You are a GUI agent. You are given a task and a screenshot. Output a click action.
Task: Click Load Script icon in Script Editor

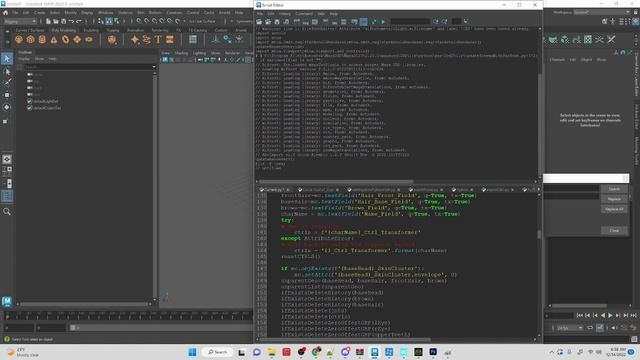coord(259,21)
